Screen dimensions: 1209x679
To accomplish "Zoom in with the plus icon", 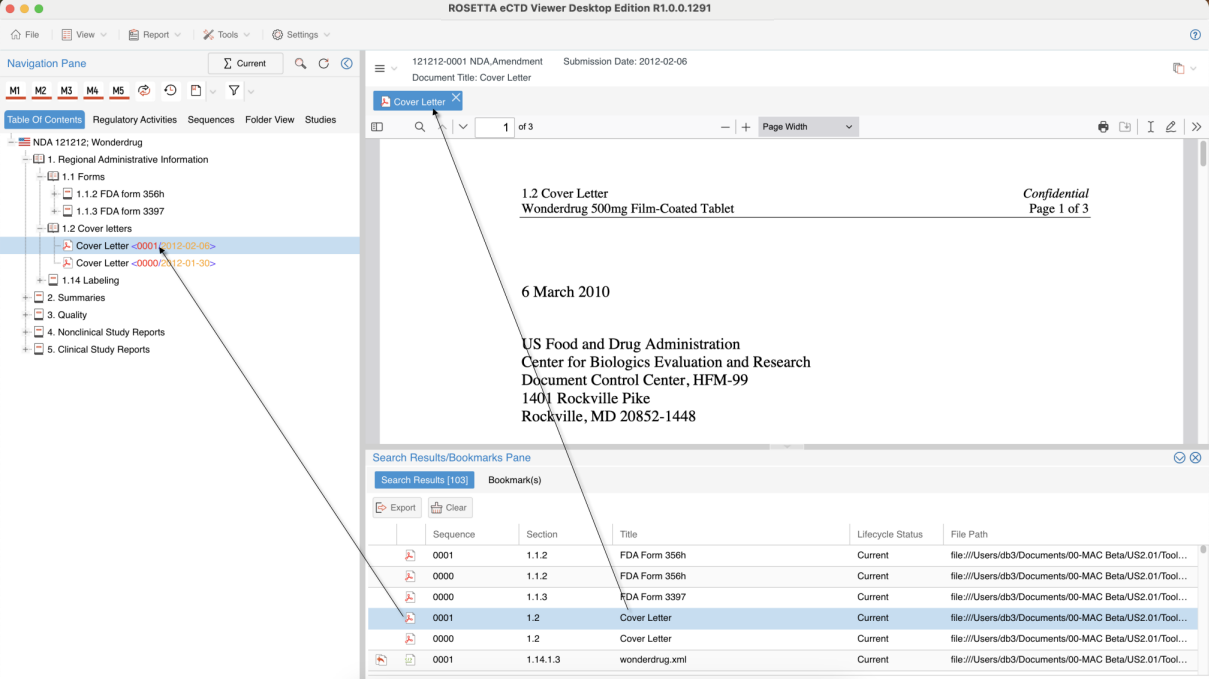I will tap(746, 127).
